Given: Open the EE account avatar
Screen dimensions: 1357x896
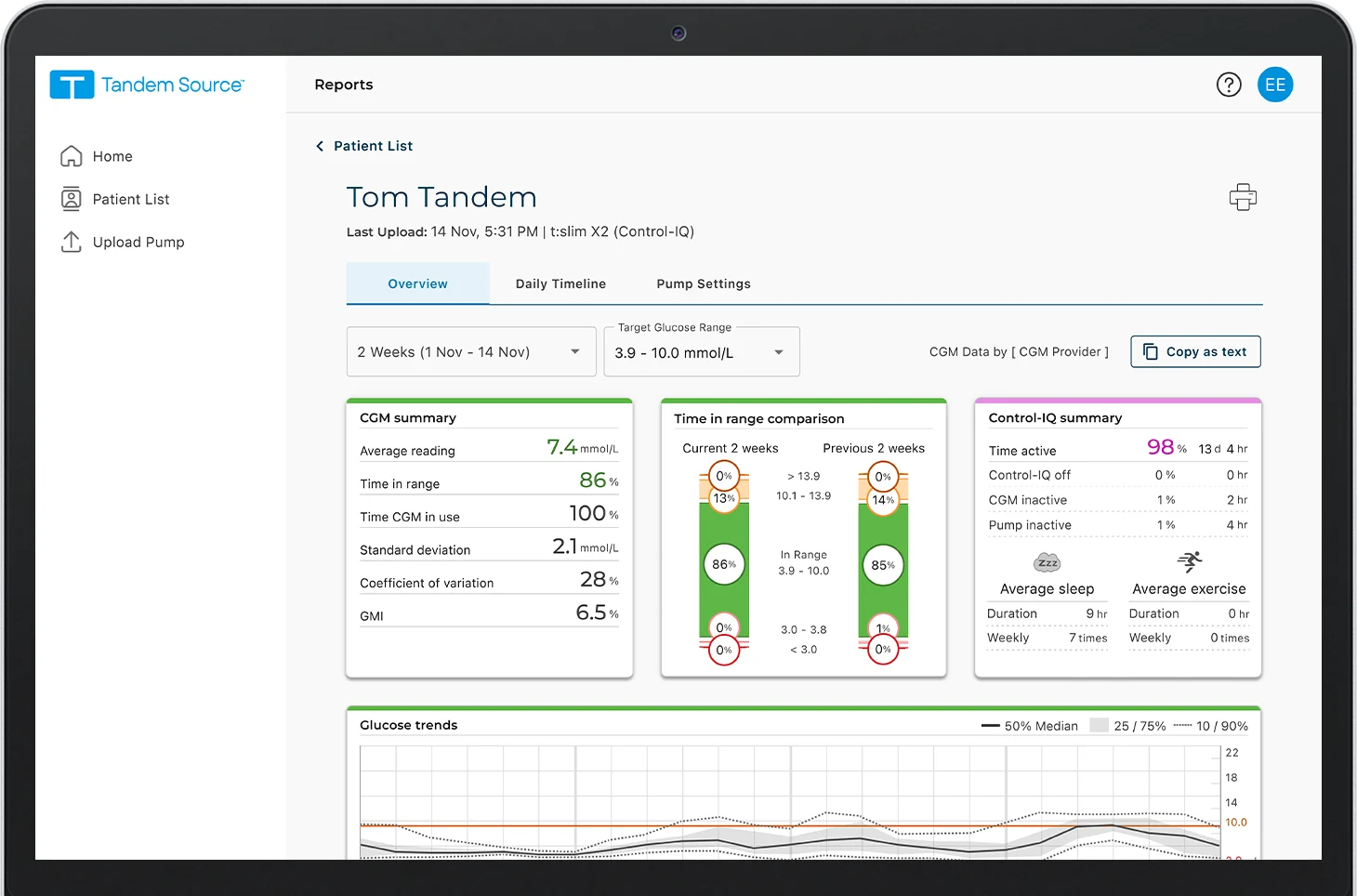Looking at the screenshot, I should [x=1275, y=85].
